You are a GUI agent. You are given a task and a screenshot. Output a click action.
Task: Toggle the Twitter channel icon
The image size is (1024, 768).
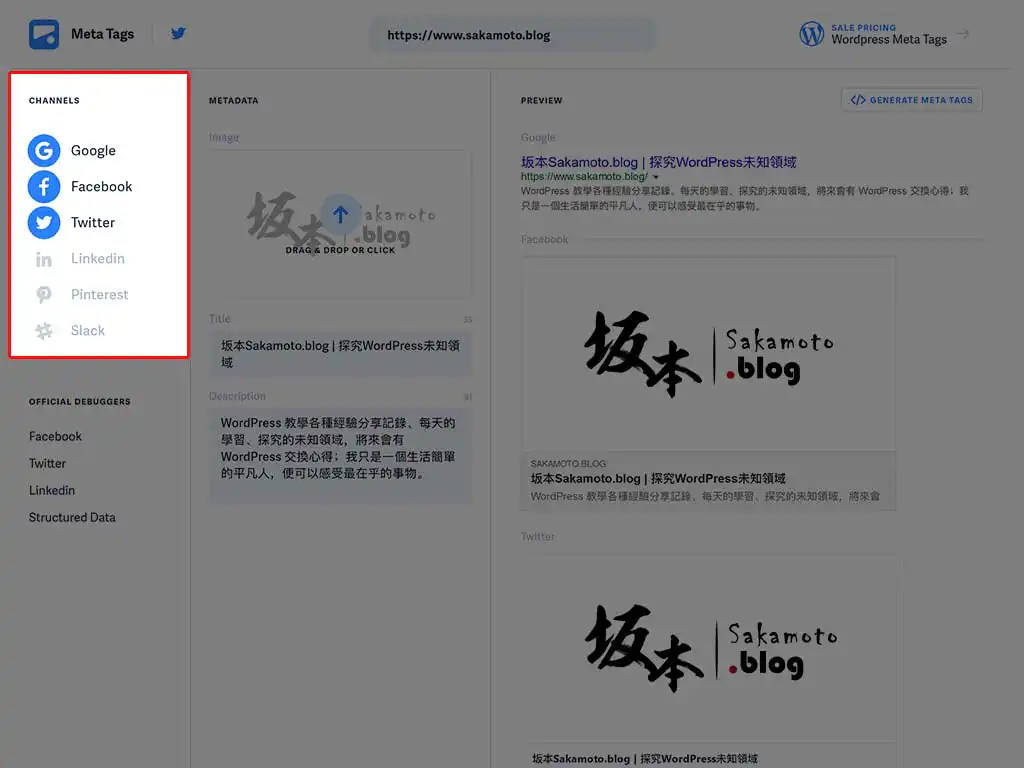tap(44, 223)
